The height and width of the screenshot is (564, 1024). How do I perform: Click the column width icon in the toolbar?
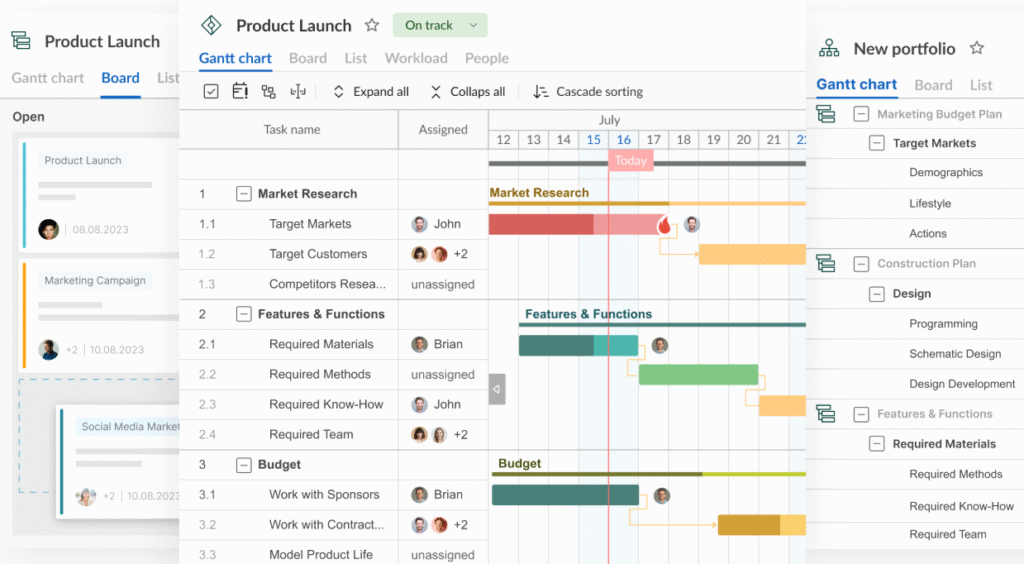[x=297, y=92]
